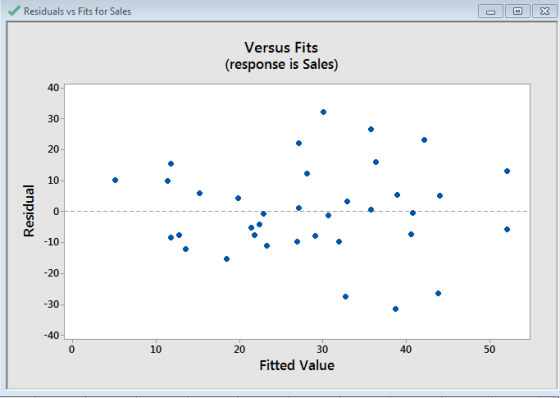
Task: Click the leftmost data point near fitted value 5
Action: click(x=115, y=180)
